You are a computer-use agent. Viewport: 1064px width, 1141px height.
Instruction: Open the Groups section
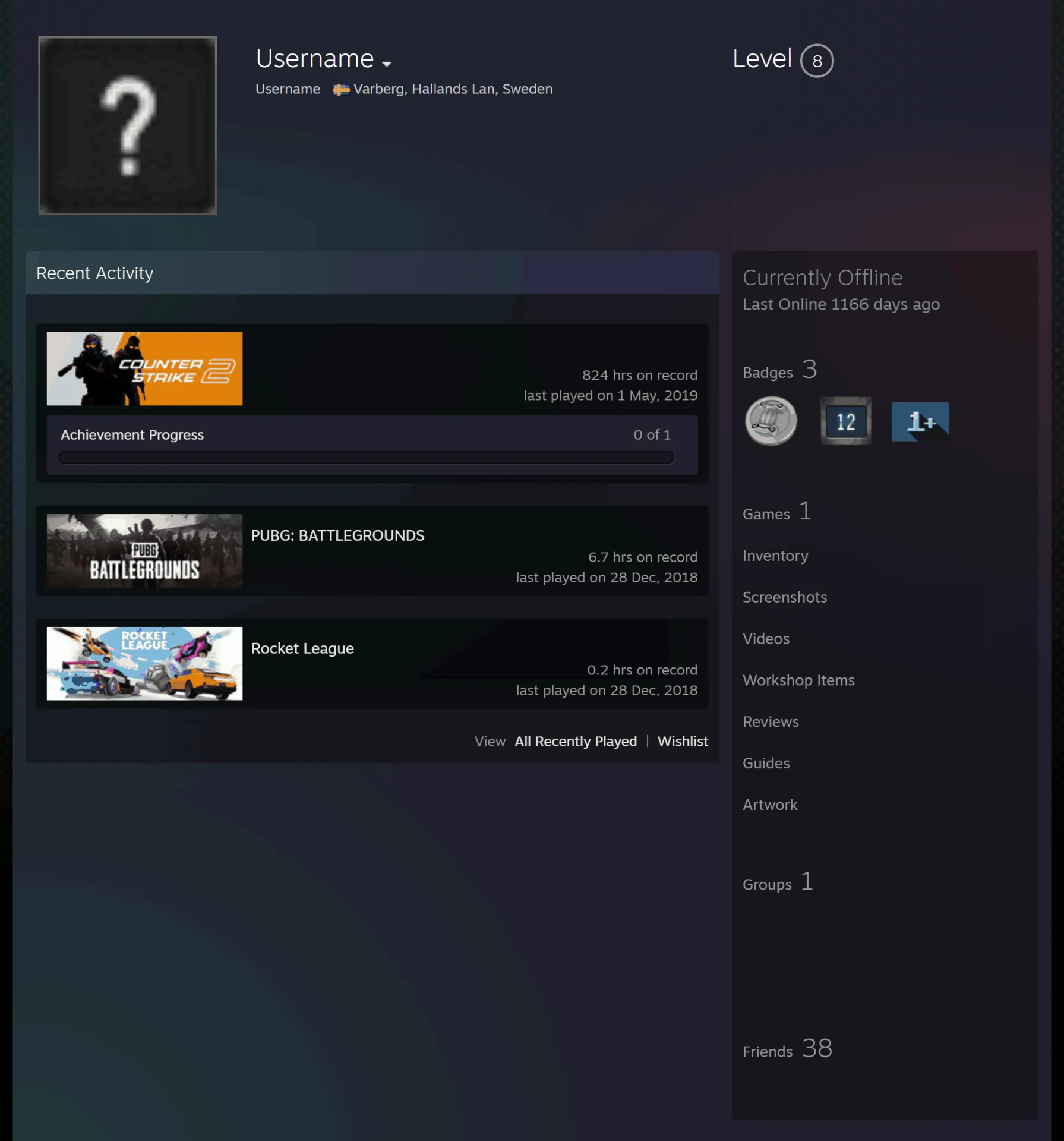pyautogui.click(x=778, y=882)
